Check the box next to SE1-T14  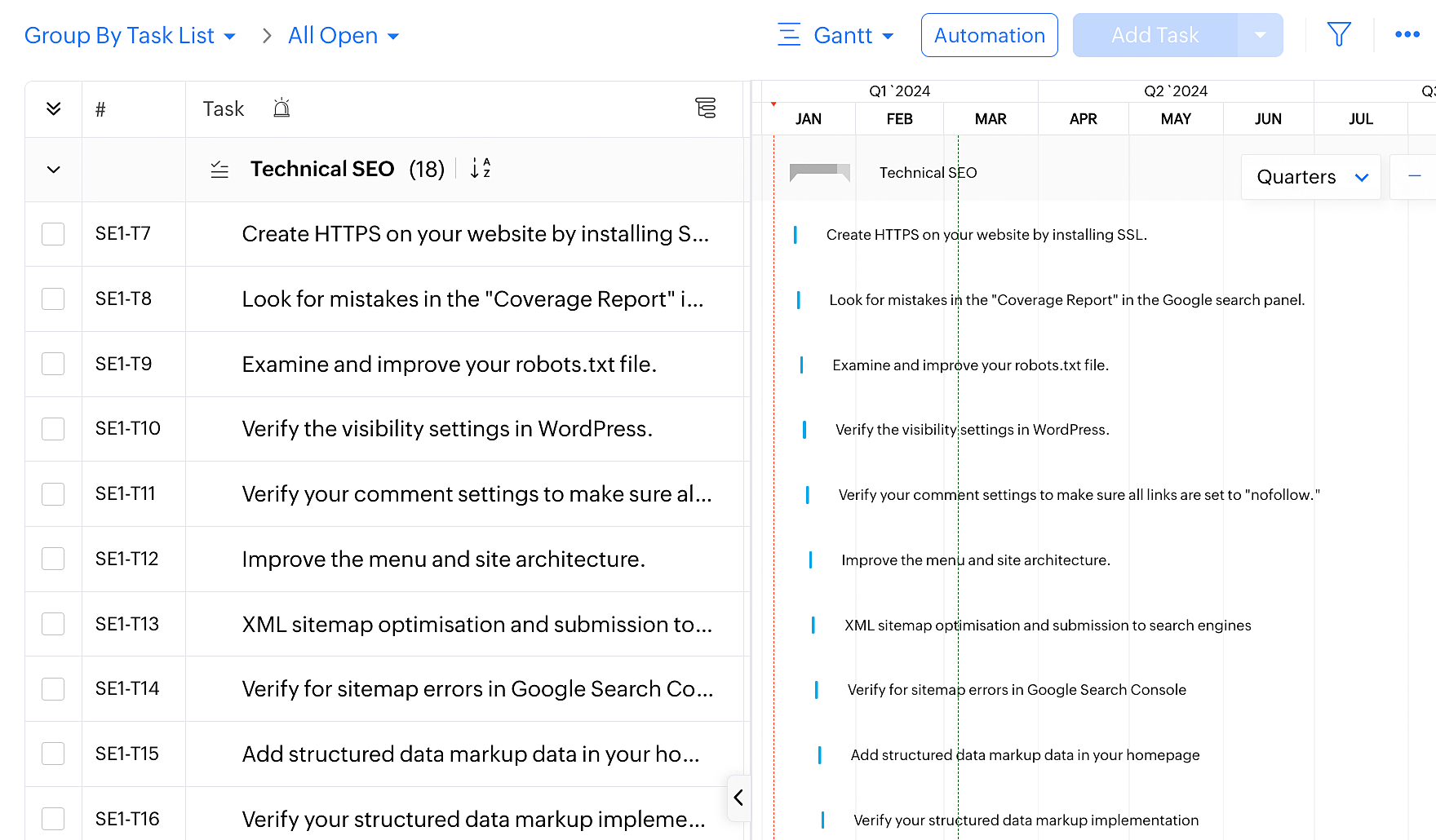54,689
